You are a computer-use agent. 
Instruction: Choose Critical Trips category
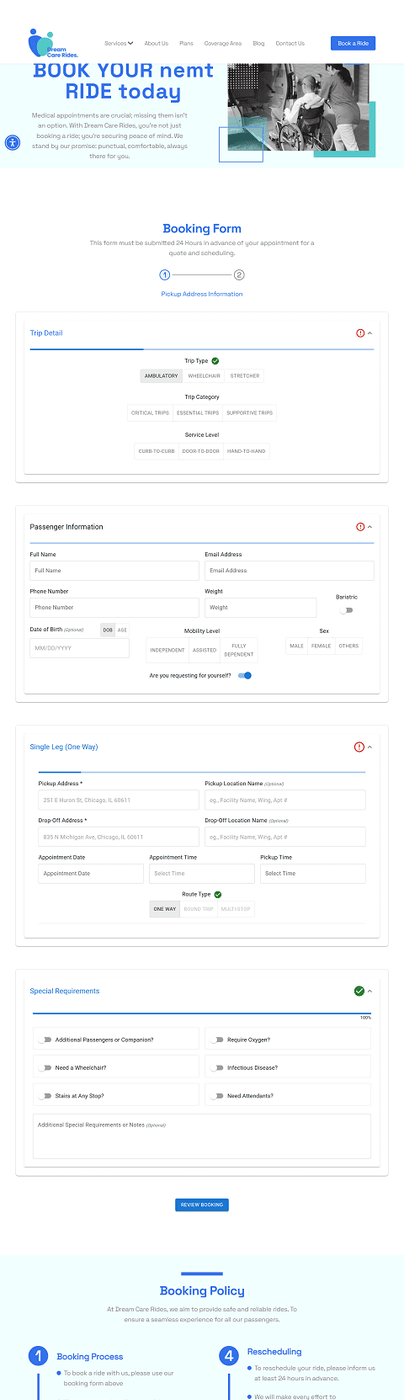coord(149,413)
